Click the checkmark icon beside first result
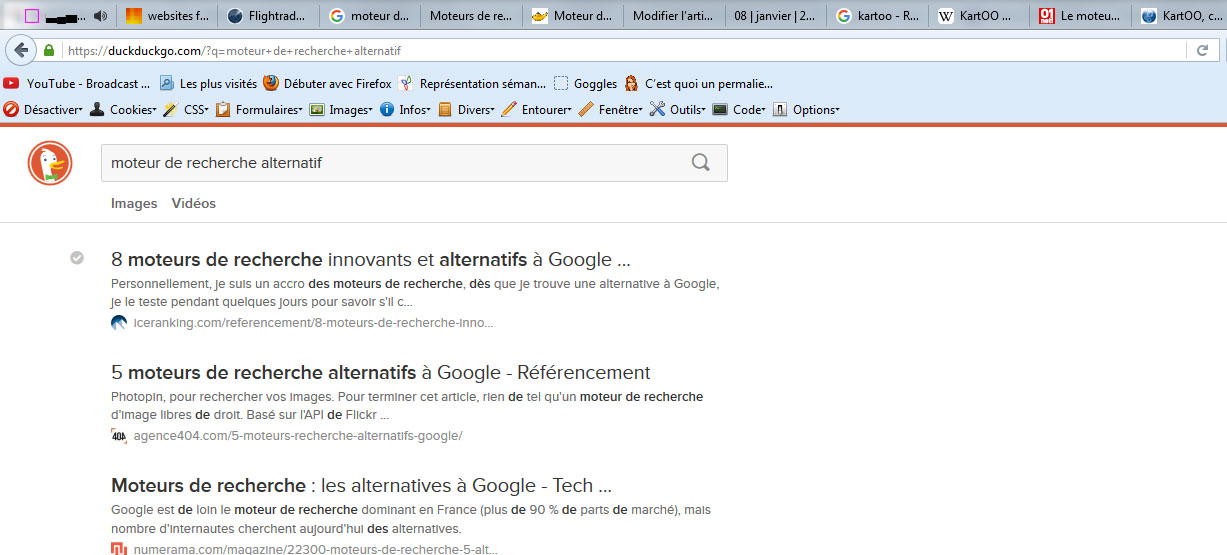The width and height of the screenshot is (1227, 555). 77,258
